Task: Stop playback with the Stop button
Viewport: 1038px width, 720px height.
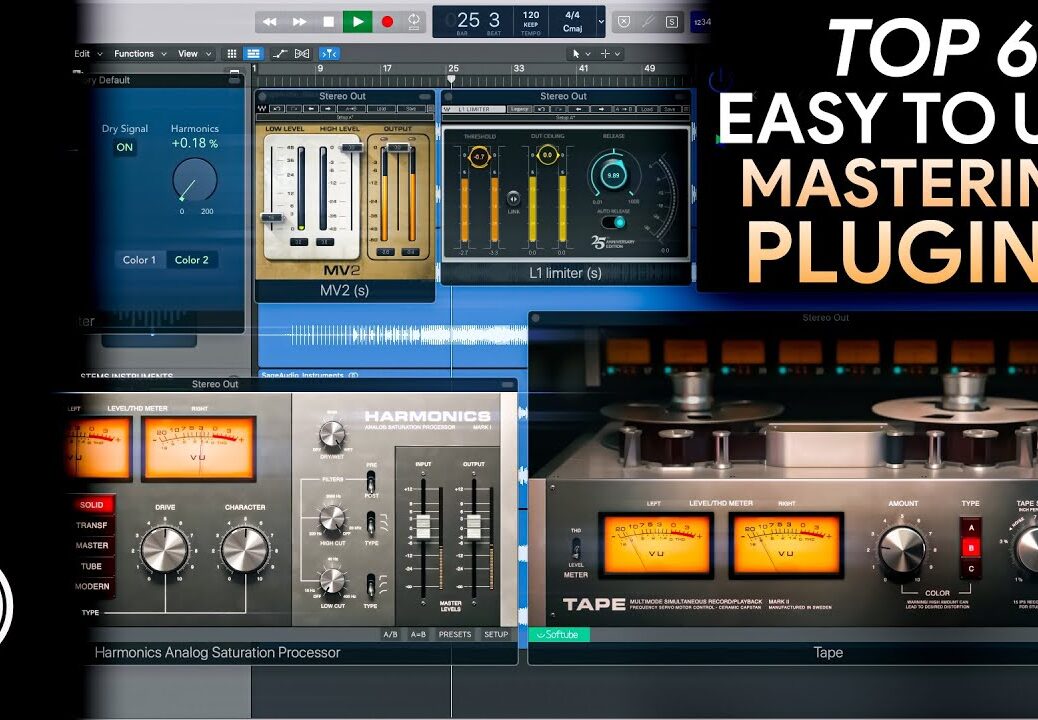Action: 328,22
